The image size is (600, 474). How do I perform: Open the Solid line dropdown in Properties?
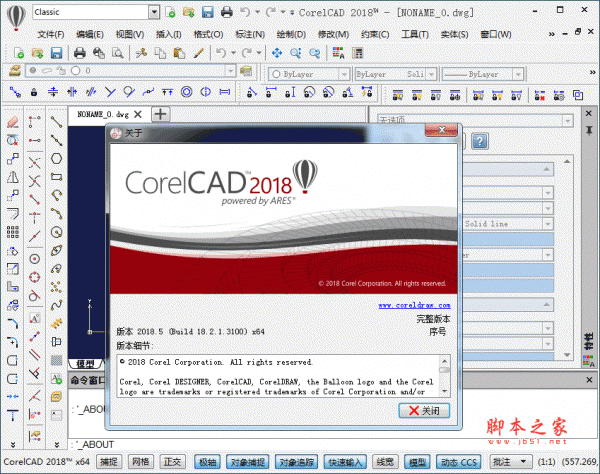pyautogui.click(x=548, y=224)
